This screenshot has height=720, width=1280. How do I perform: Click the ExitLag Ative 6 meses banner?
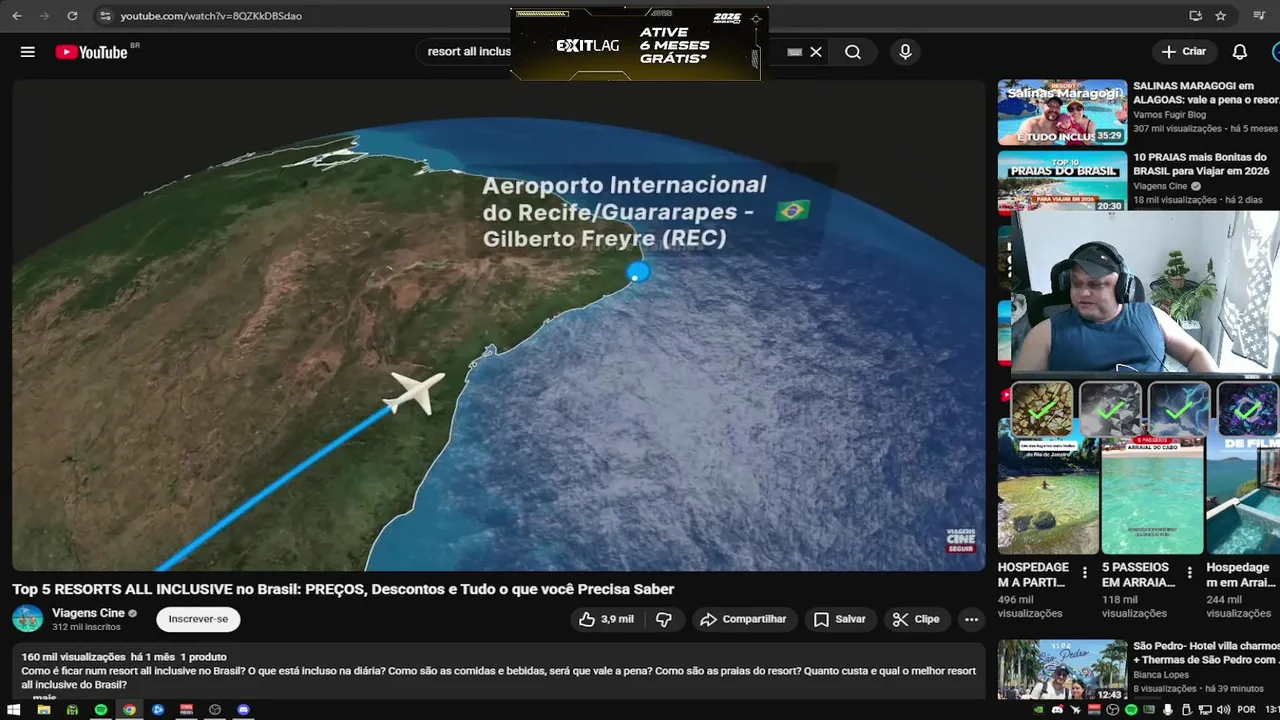tap(638, 45)
